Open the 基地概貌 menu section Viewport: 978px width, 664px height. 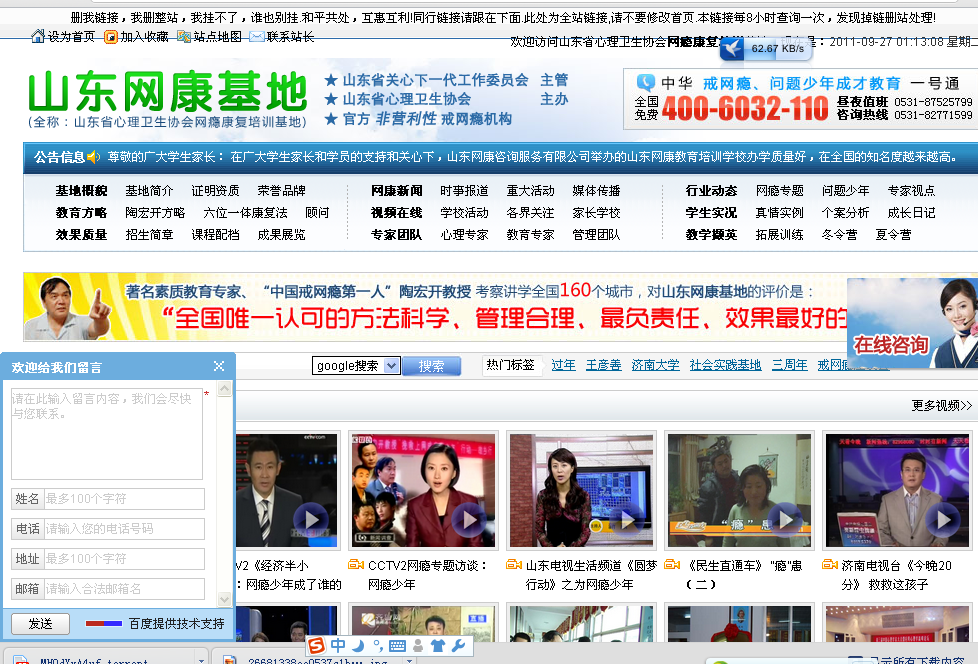coord(81,191)
